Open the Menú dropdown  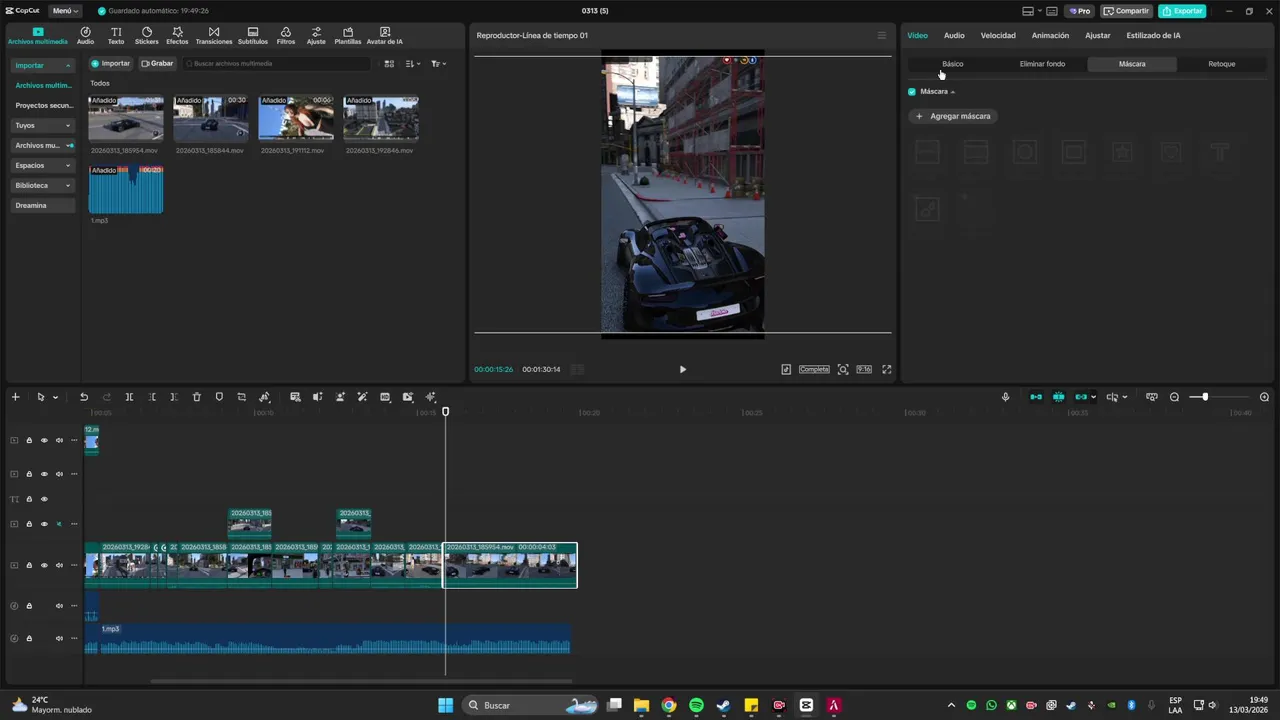[65, 11]
